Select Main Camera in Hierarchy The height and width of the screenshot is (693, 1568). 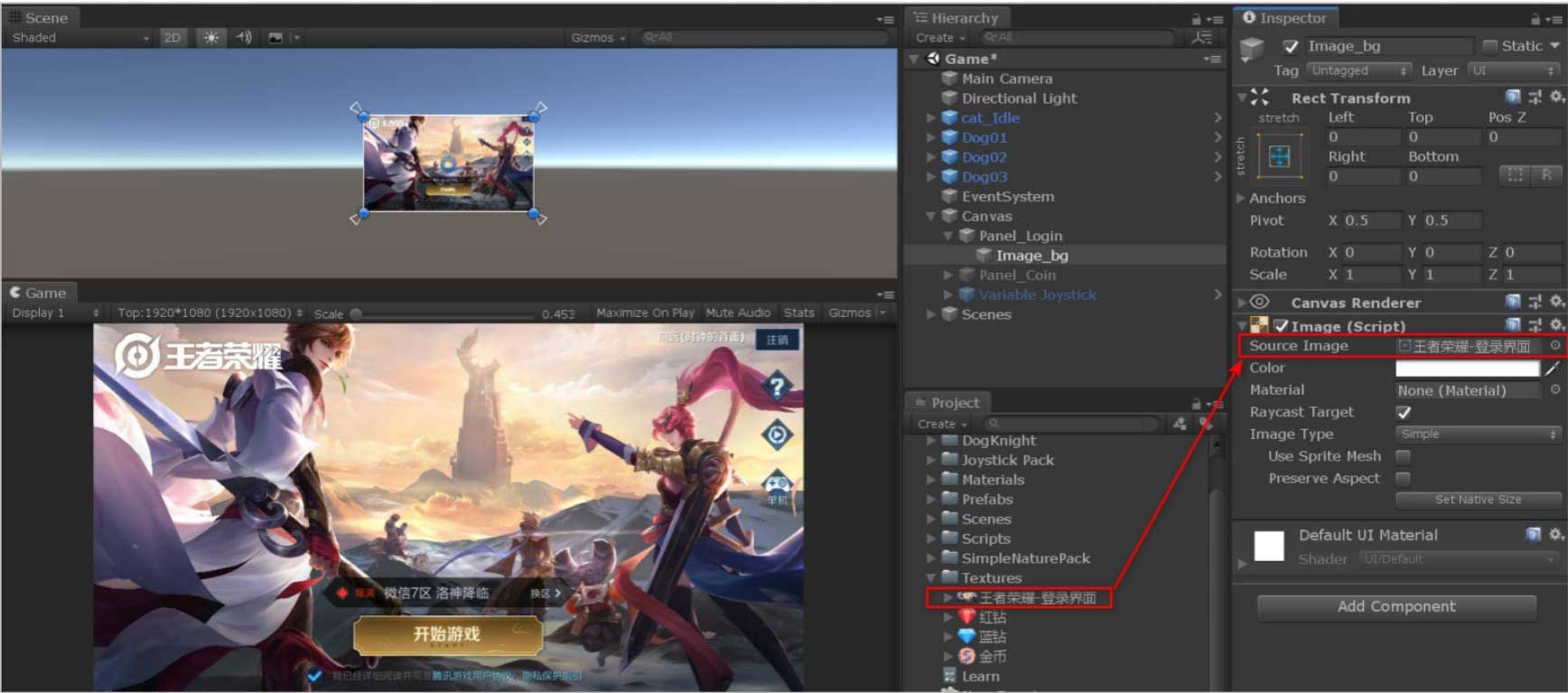click(x=1006, y=79)
